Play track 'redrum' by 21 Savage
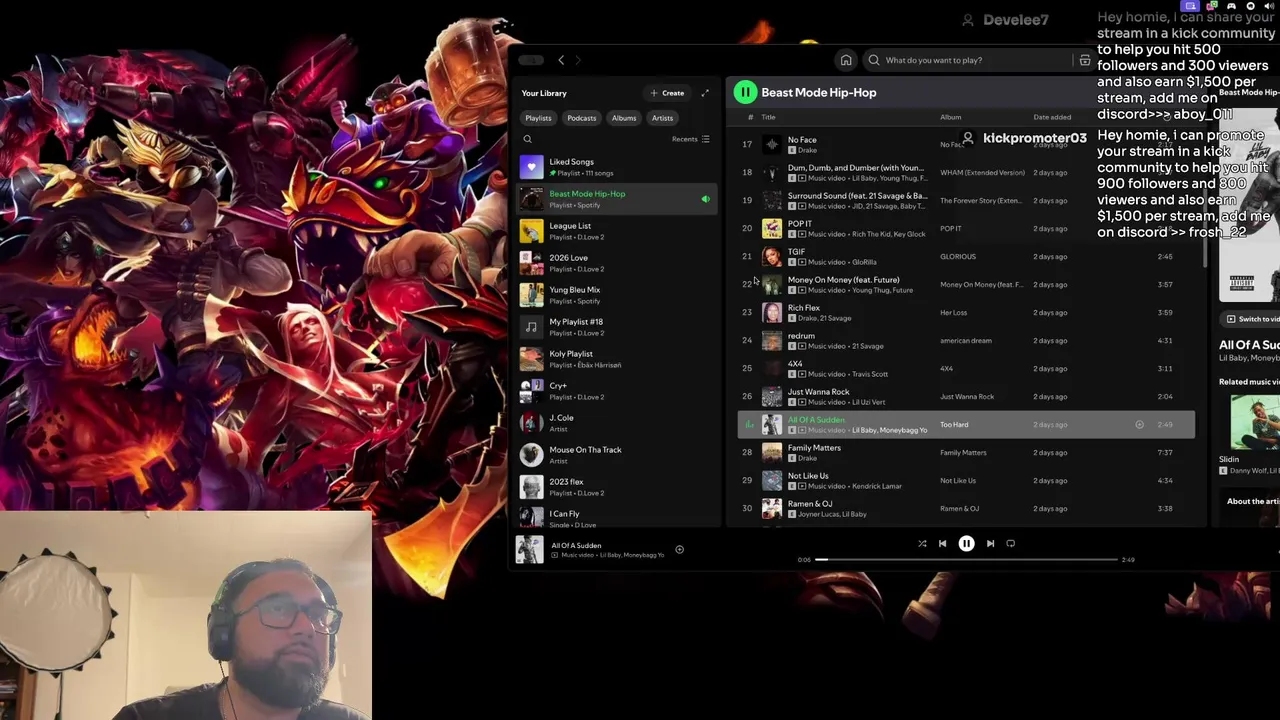The width and height of the screenshot is (1280, 720). [x=966, y=340]
